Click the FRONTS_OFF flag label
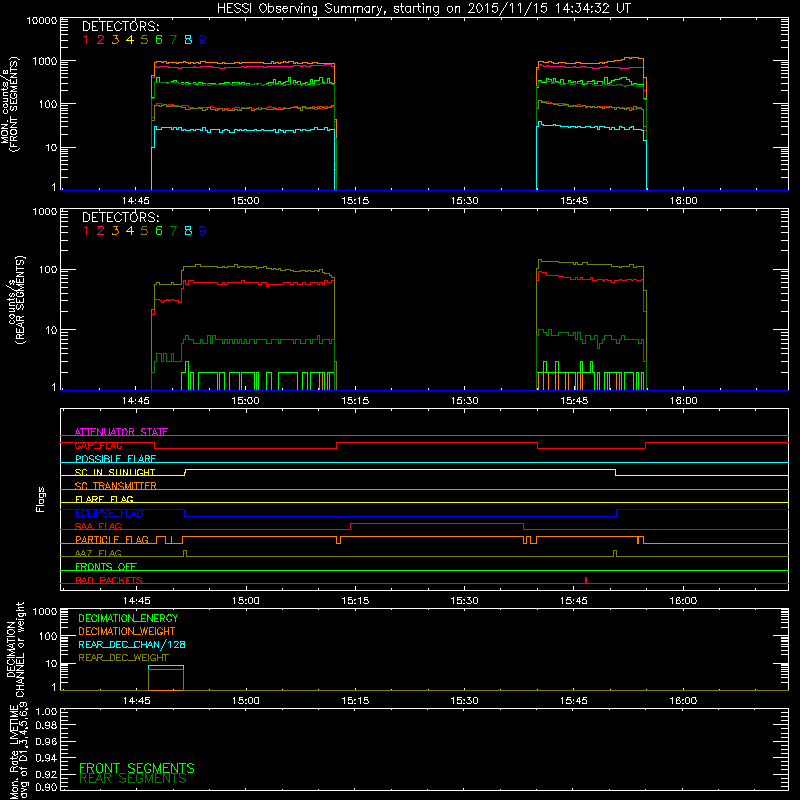Viewport: 800px width, 800px height. point(106,566)
